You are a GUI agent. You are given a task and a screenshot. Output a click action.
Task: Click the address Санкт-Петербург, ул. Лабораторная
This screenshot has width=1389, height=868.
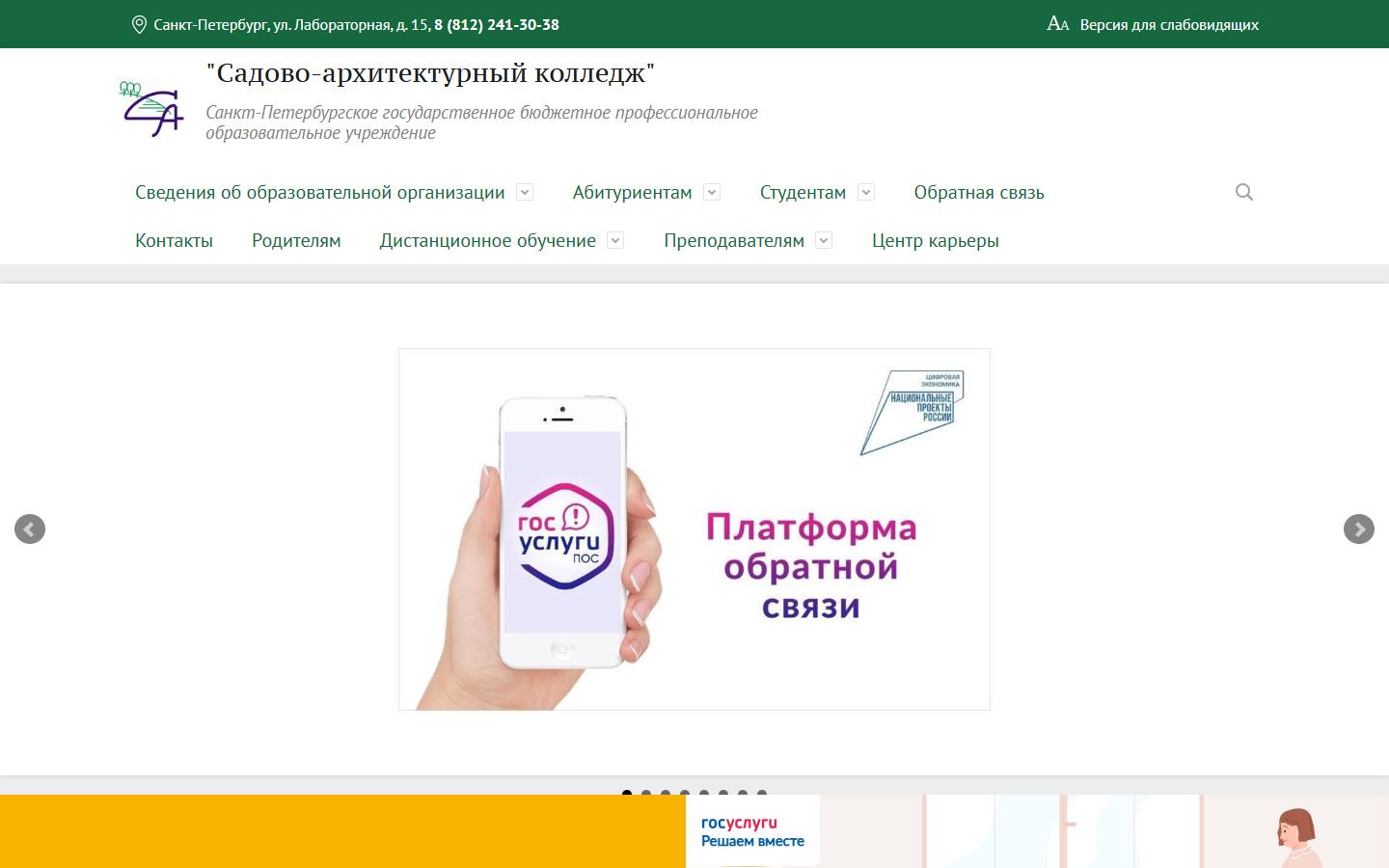click(x=292, y=24)
